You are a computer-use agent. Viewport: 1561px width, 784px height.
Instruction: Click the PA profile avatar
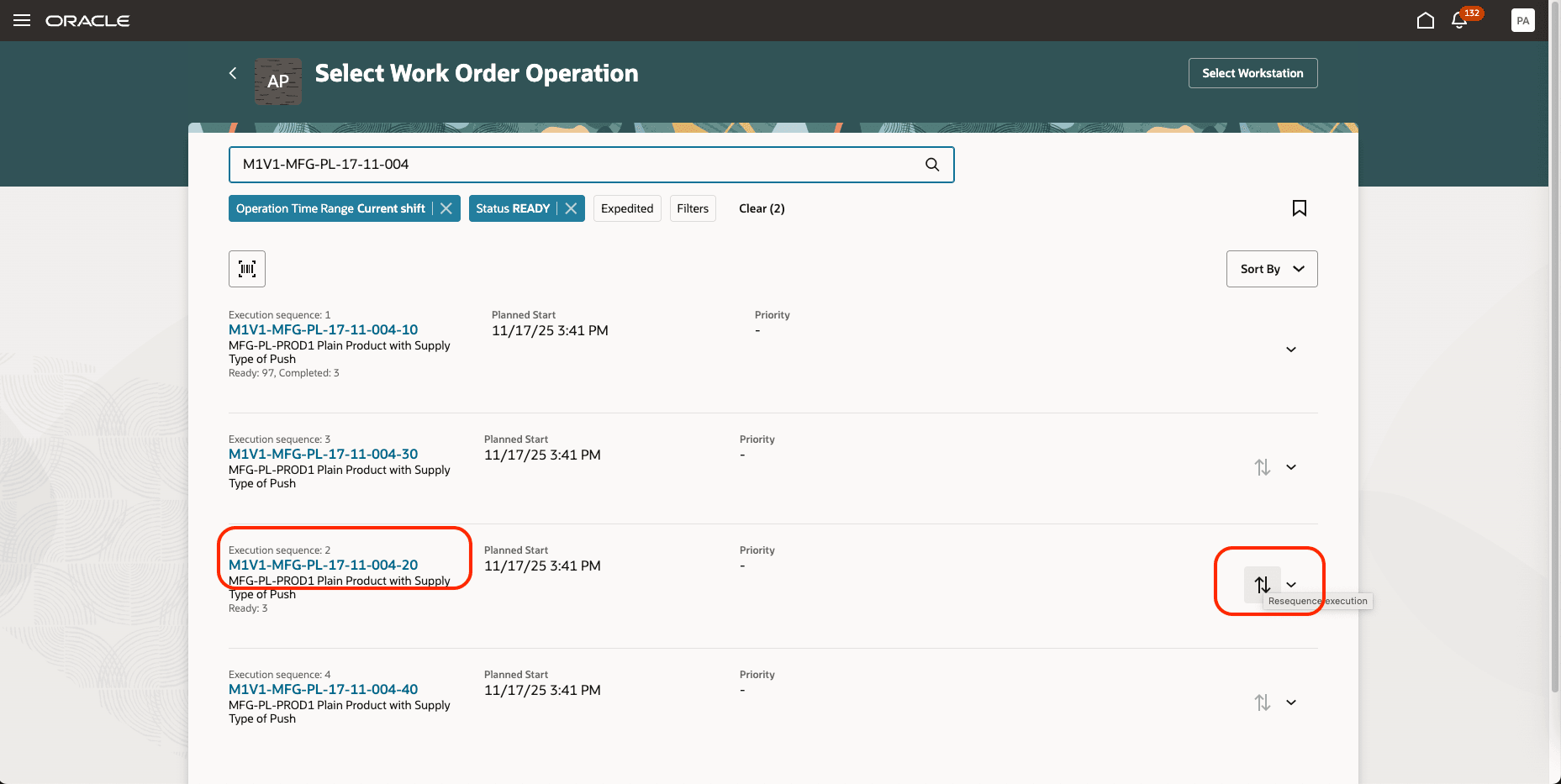[x=1523, y=19]
